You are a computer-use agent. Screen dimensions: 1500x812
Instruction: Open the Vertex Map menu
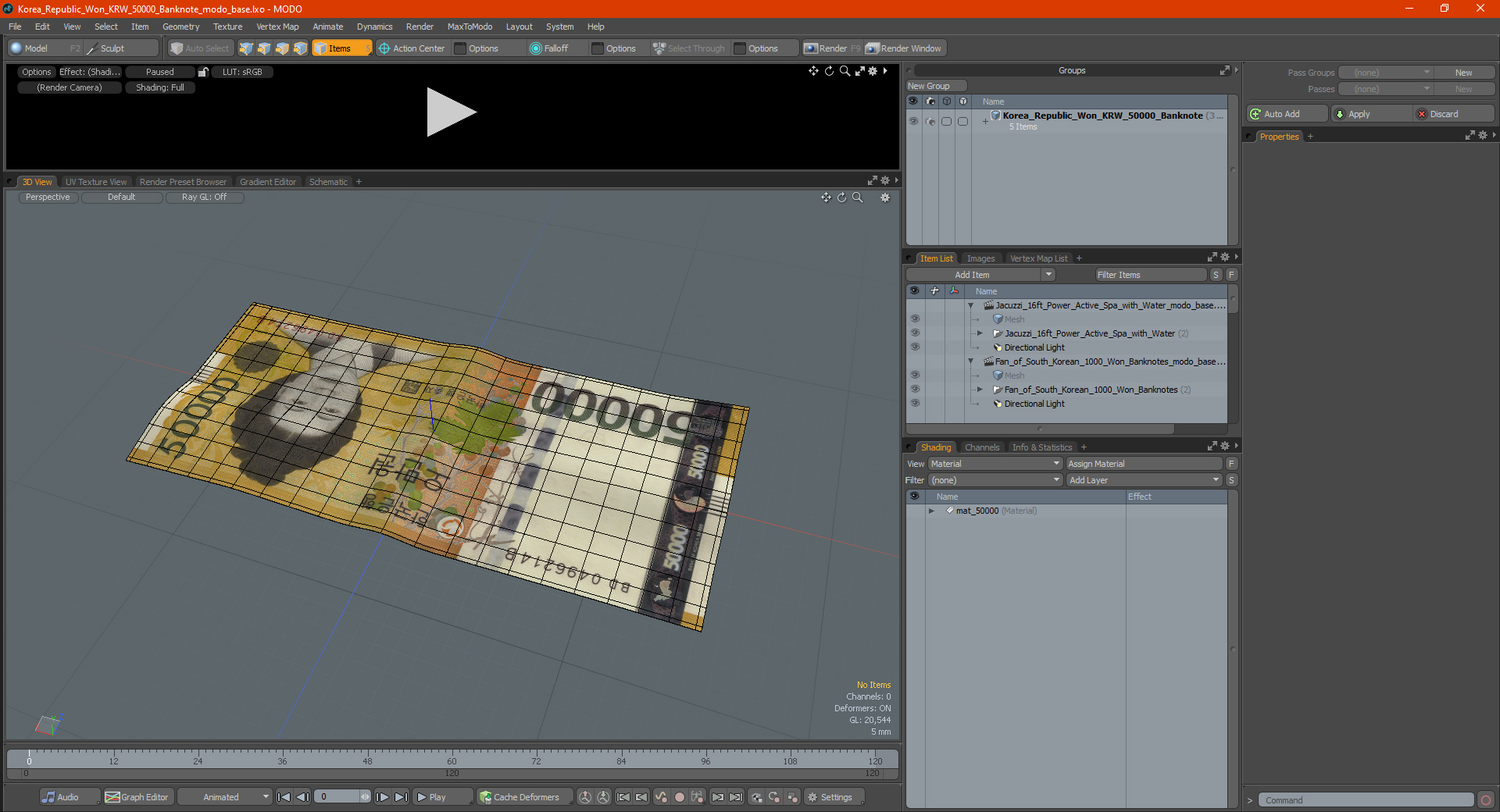[x=277, y=27]
